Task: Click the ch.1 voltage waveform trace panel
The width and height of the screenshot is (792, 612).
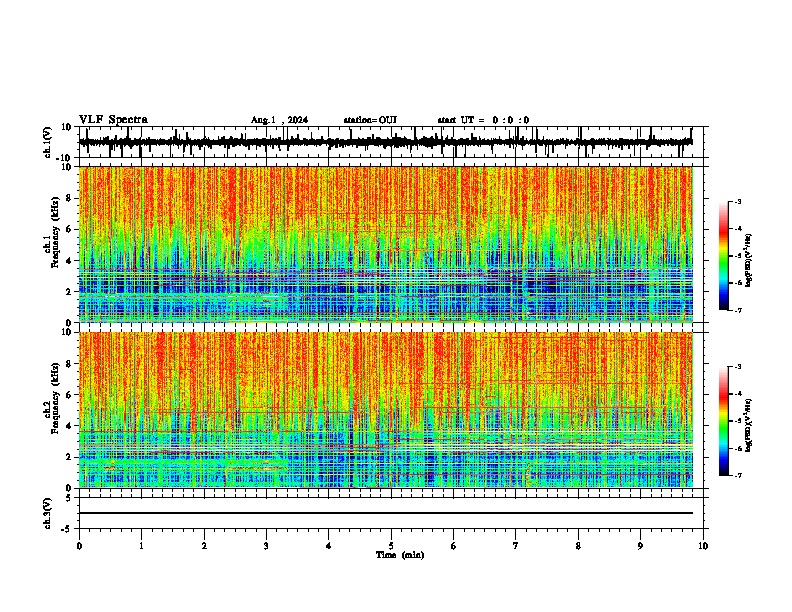Action: pos(390,142)
